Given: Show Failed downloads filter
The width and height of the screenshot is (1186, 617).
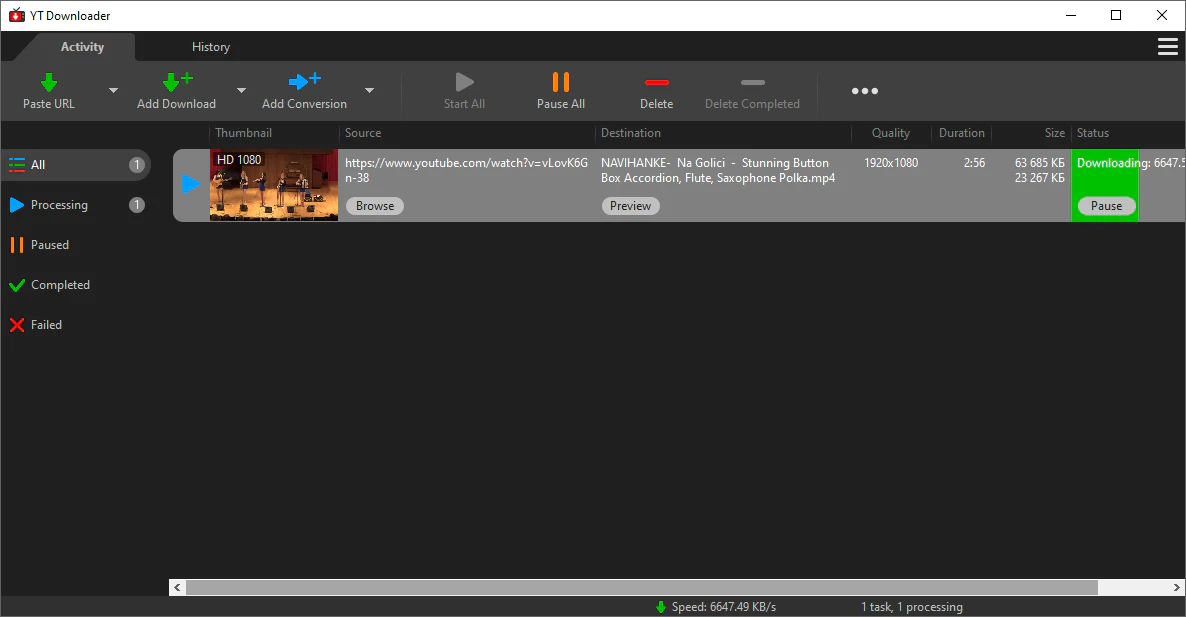Looking at the screenshot, I should tap(46, 325).
